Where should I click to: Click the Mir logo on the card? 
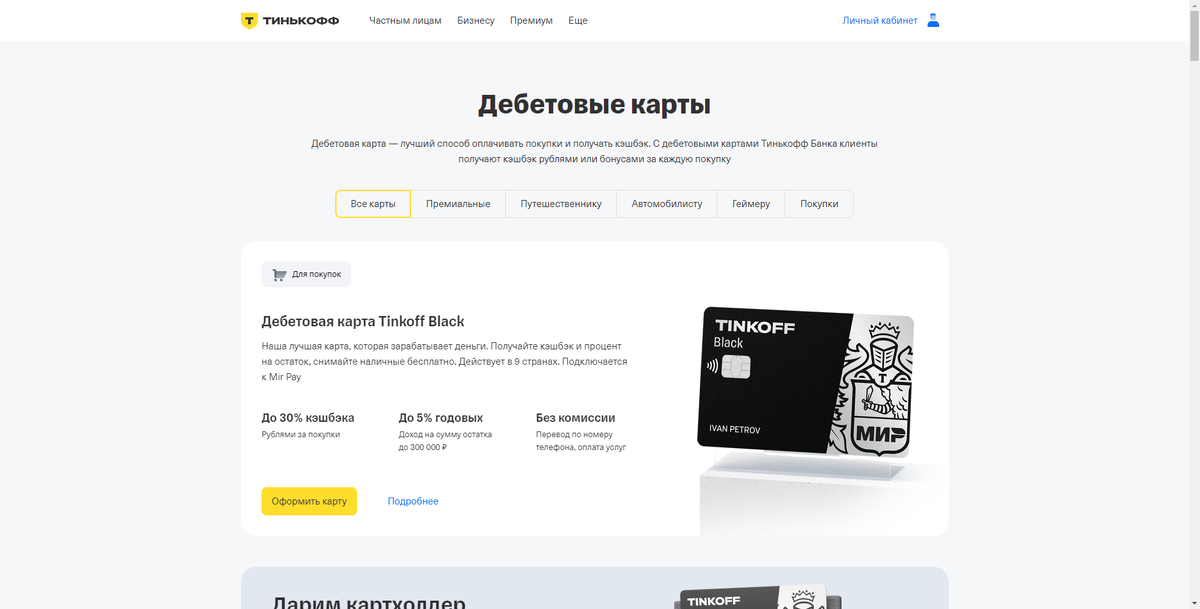coord(881,433)
